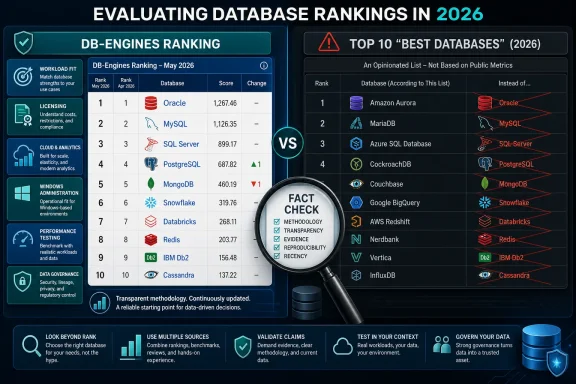Click the Databricks link in ranking table
Image resolution: width=576 pixels, height=384 pixels.
tap(180, 222)
